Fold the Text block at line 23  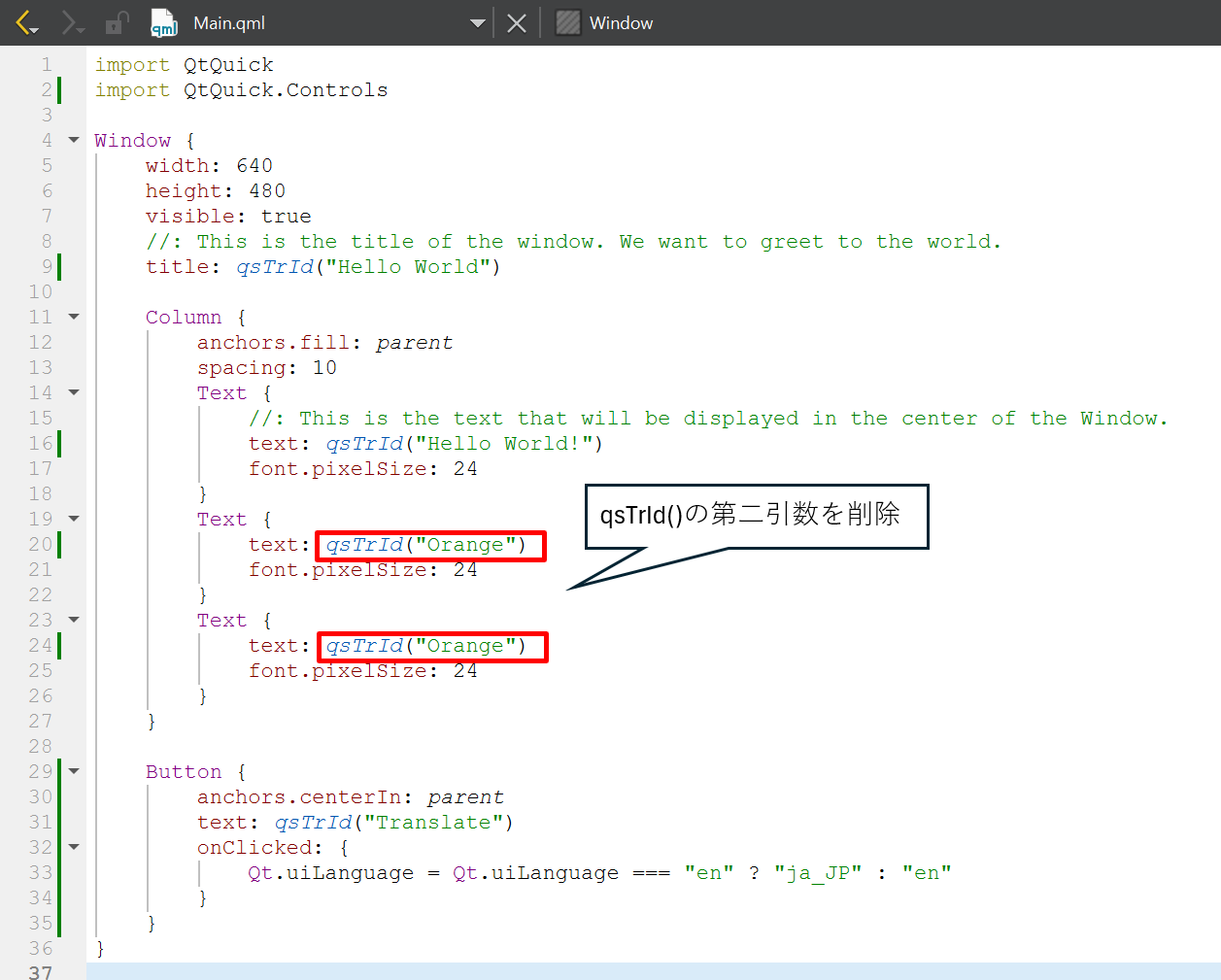74,620
